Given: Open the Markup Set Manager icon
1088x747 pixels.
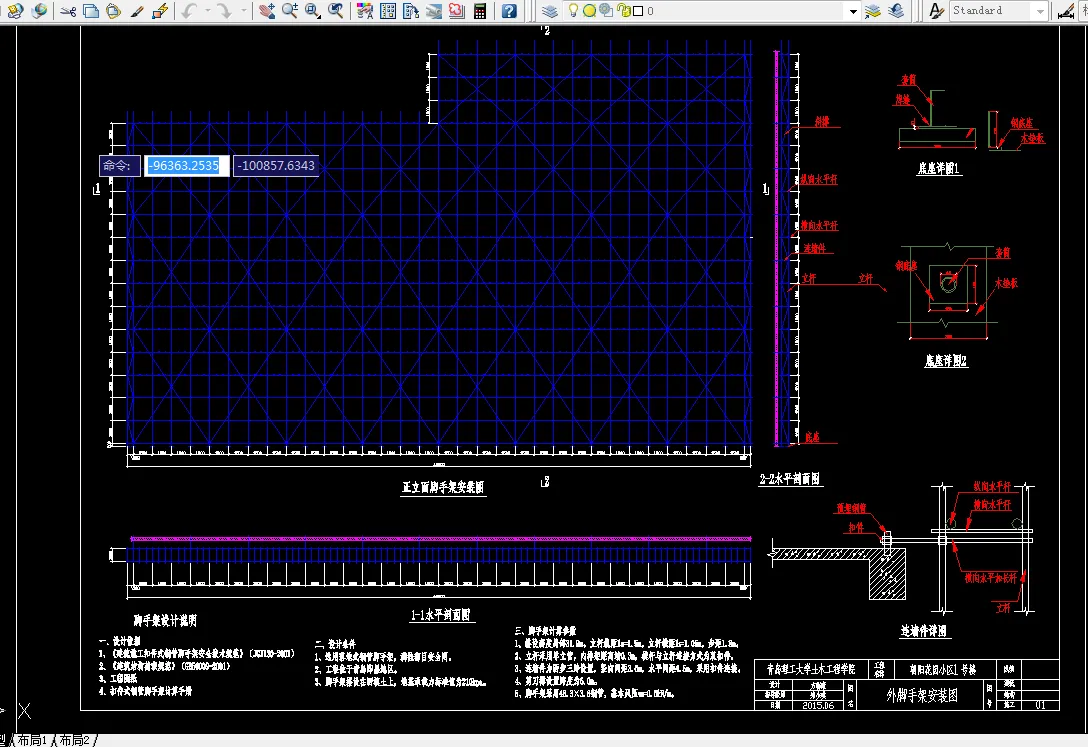Looking at the screenshot, I should click(x=457, y=10).
